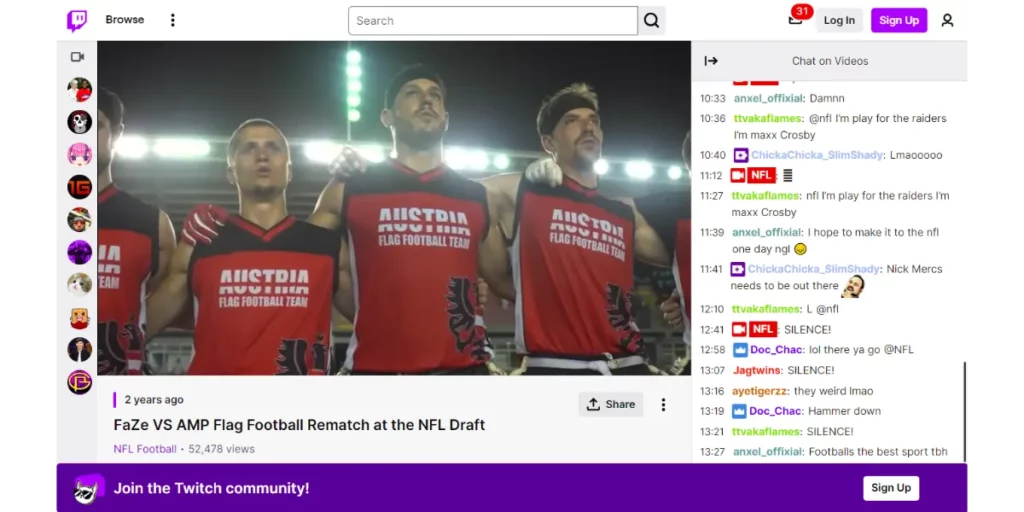Open the user profile icon menu
The height and width of the screenshot is (512, 1024).
click(947, 20)
